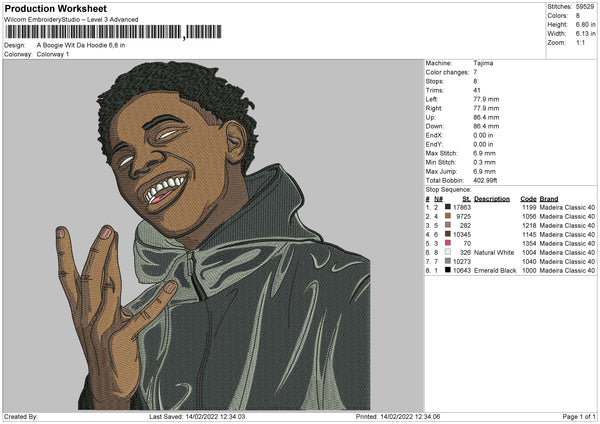
Task: Select the orange-brown swatch for code 1056
Action: tap(448, 216)
